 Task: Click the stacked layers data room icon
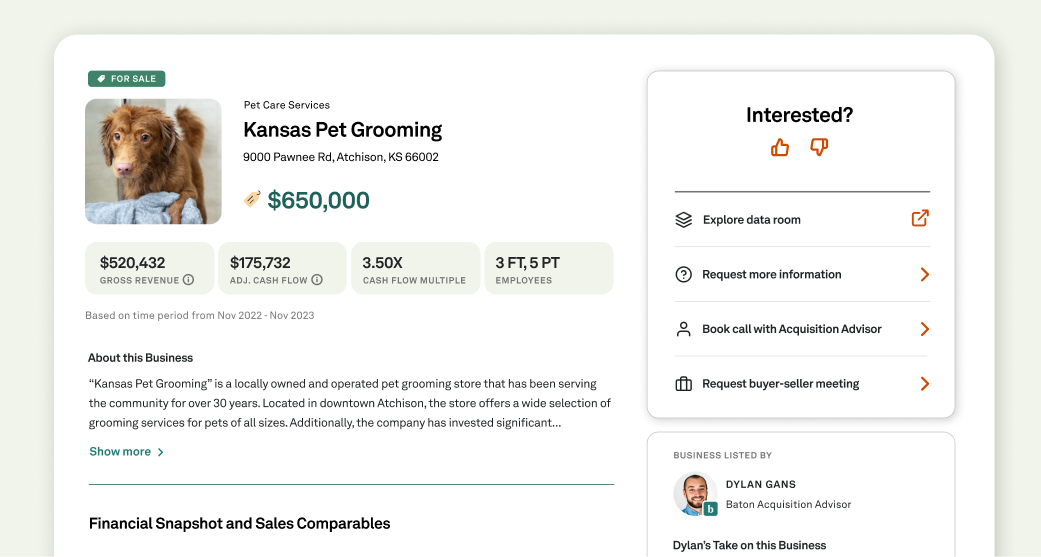684,220
